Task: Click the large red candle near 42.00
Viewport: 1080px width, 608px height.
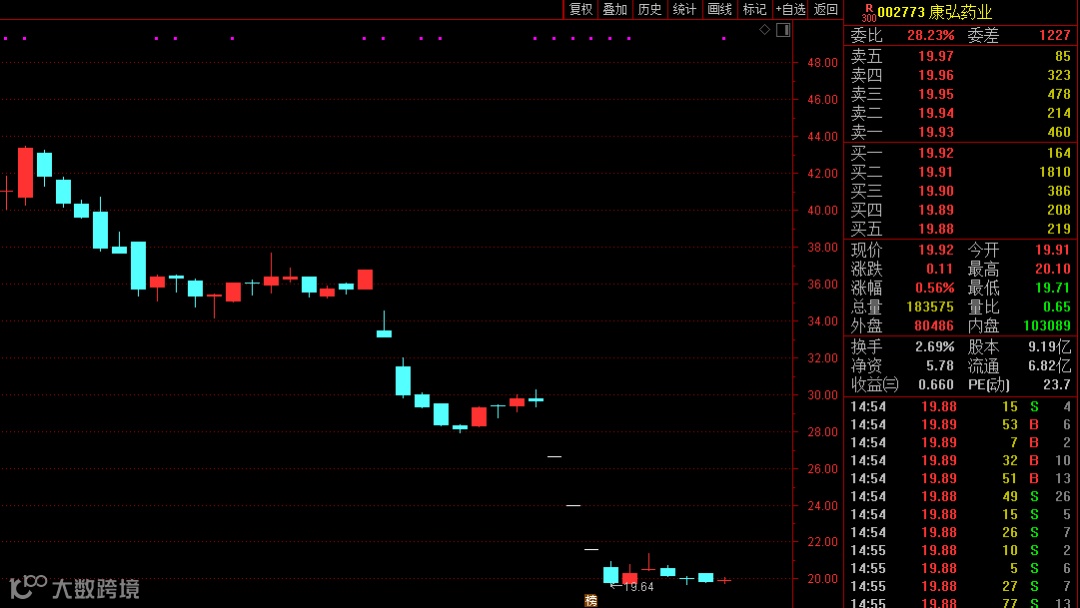Action: [25, 175]
